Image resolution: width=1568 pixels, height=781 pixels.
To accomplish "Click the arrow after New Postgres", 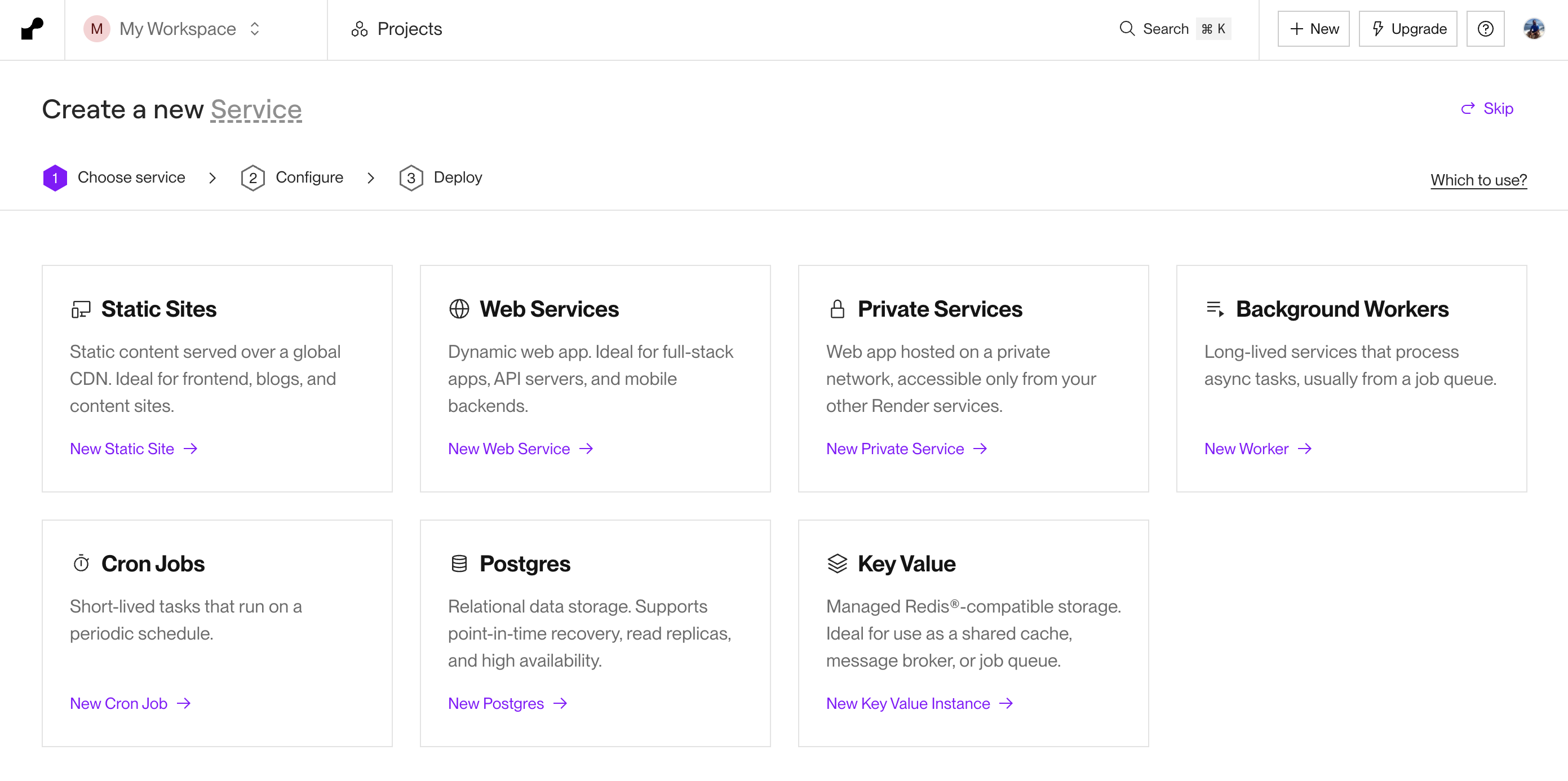I will click(560, 703).
